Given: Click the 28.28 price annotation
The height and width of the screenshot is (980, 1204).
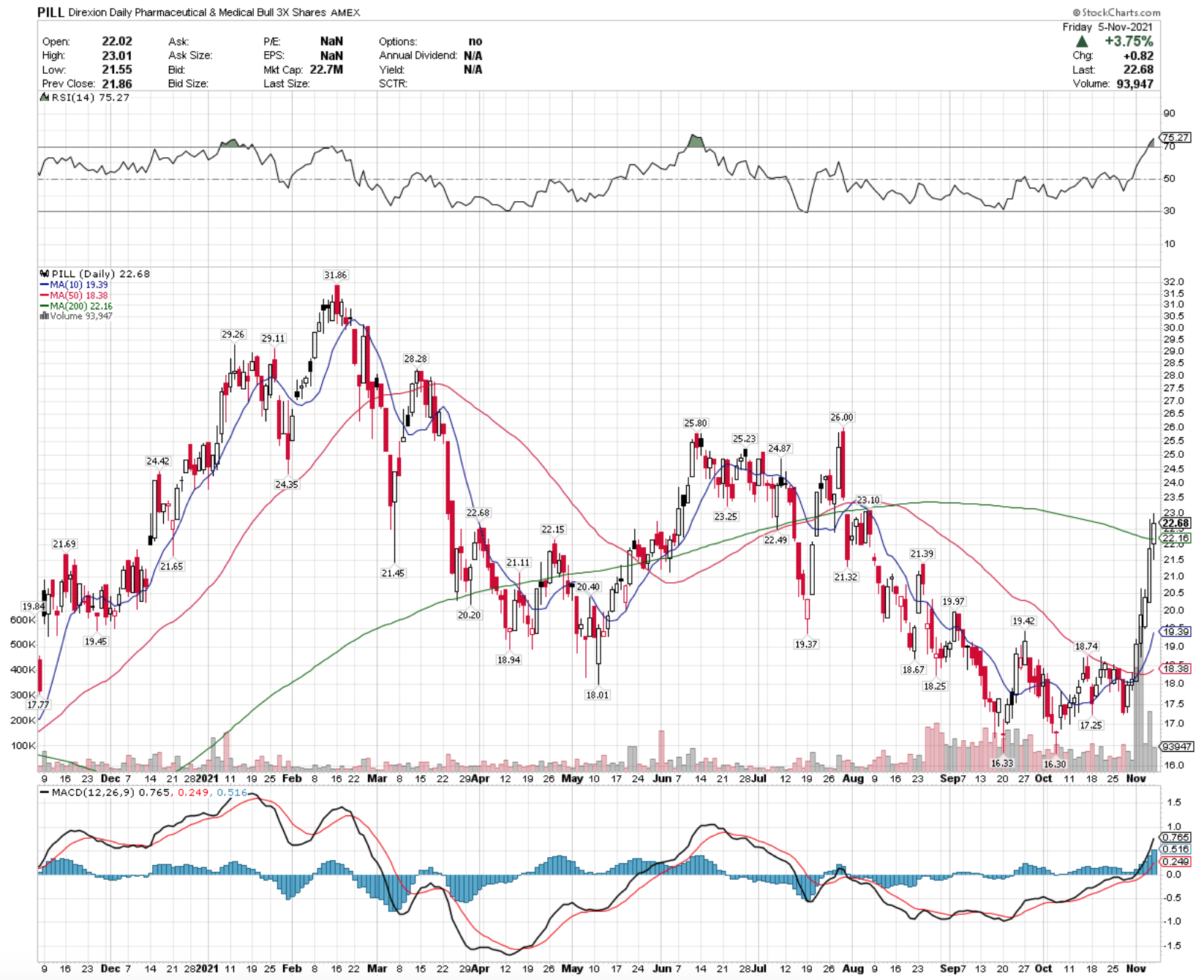Looking at the screenshot, I should (415, 358).
